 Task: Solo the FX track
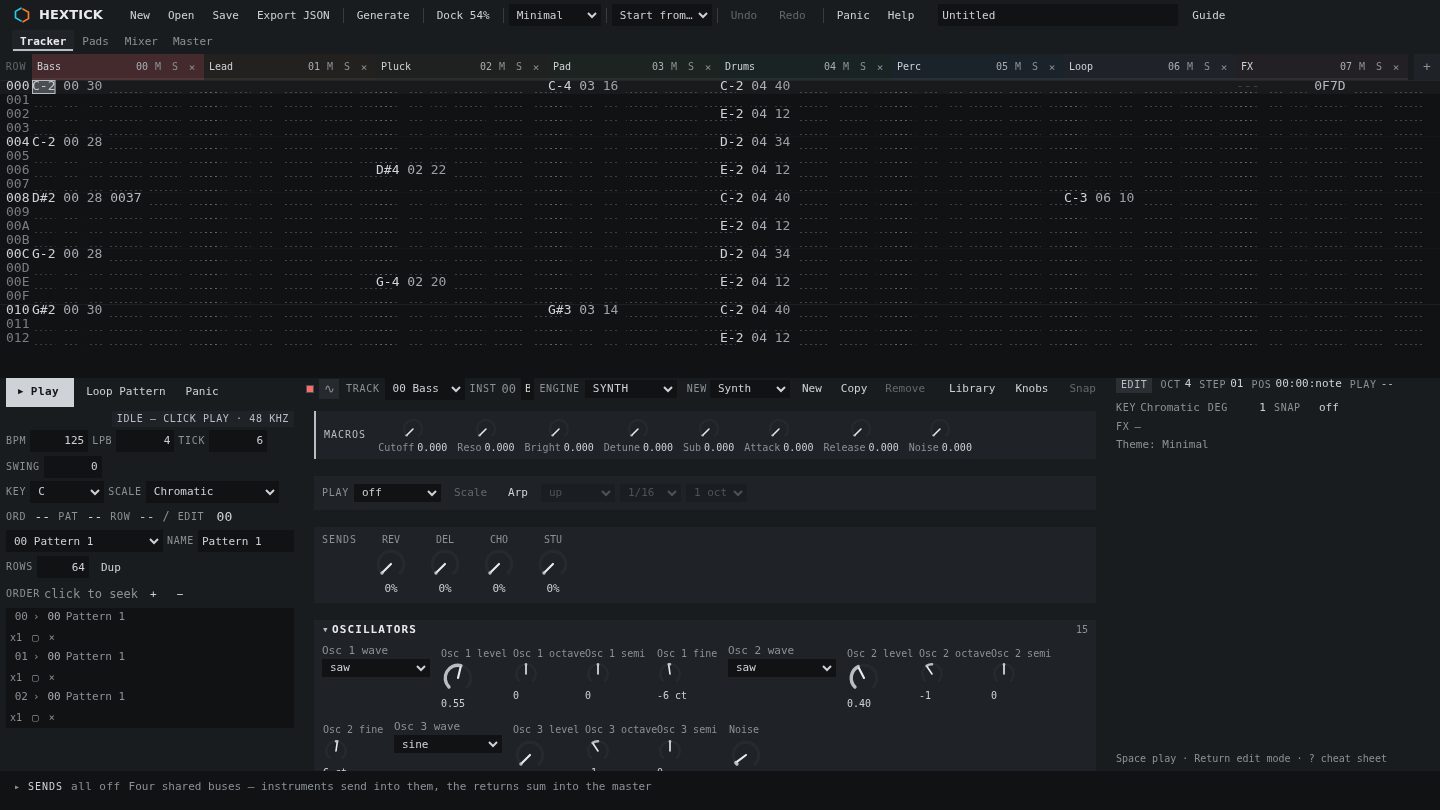click(1378, 67)
